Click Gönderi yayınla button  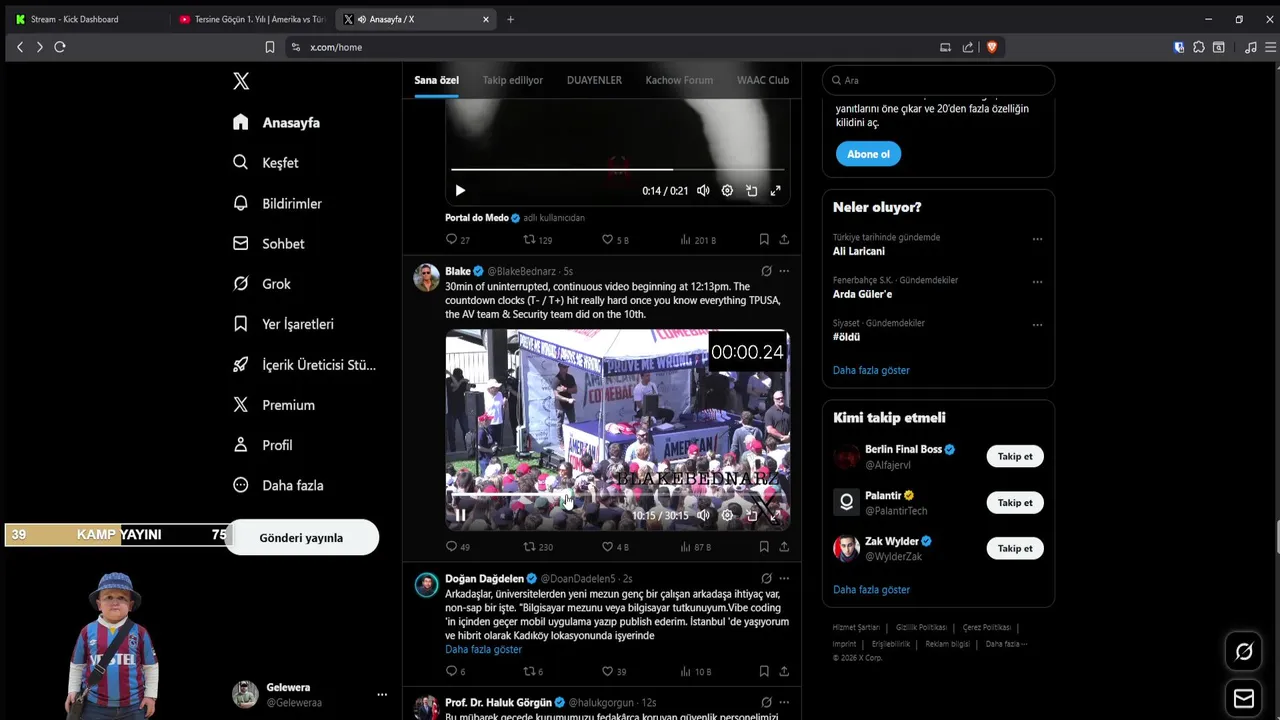(x=301, y=537)
